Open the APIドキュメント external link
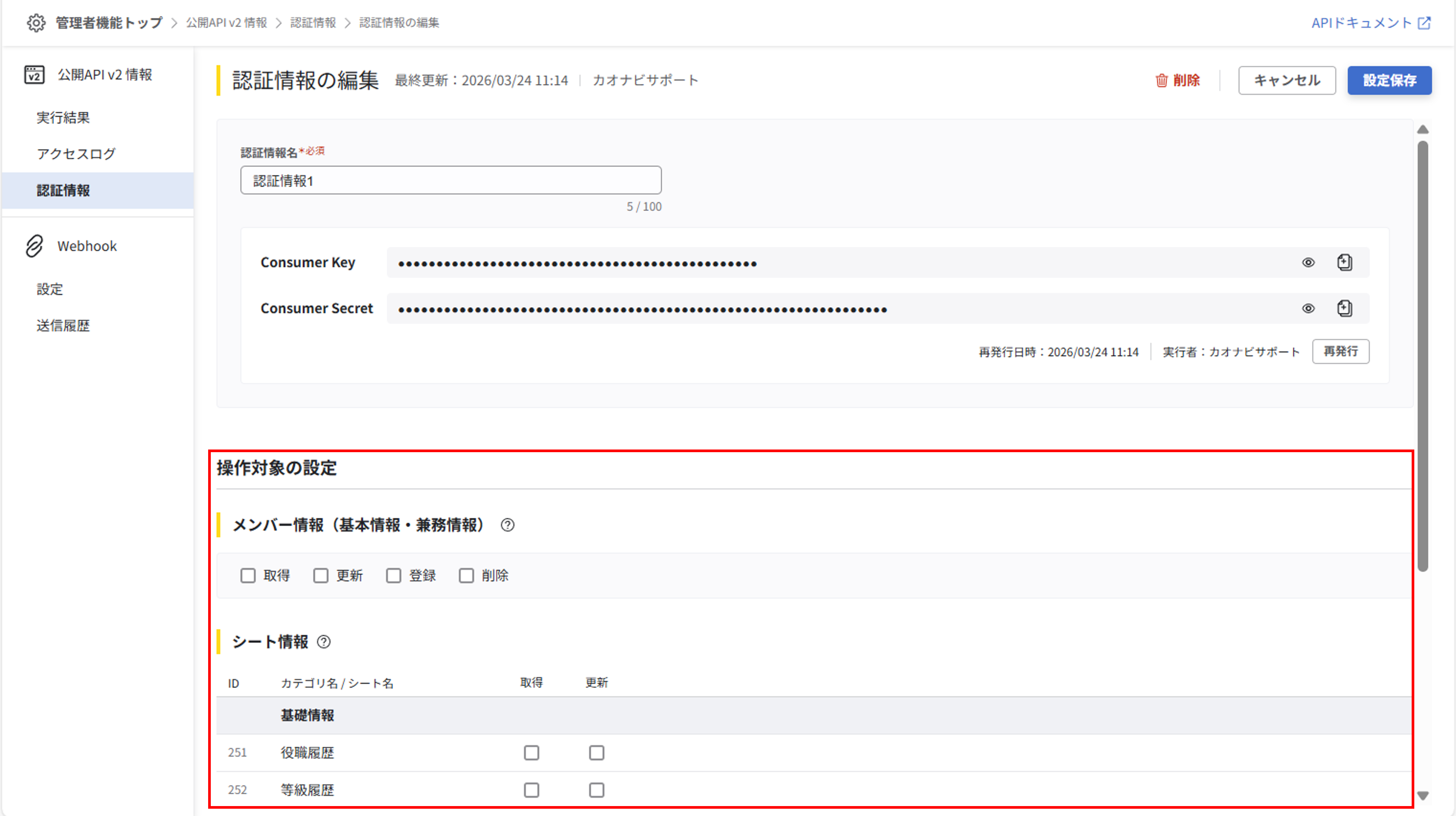The height and width of the screenshot is (816, 1456). click(x=1371, y=22)
